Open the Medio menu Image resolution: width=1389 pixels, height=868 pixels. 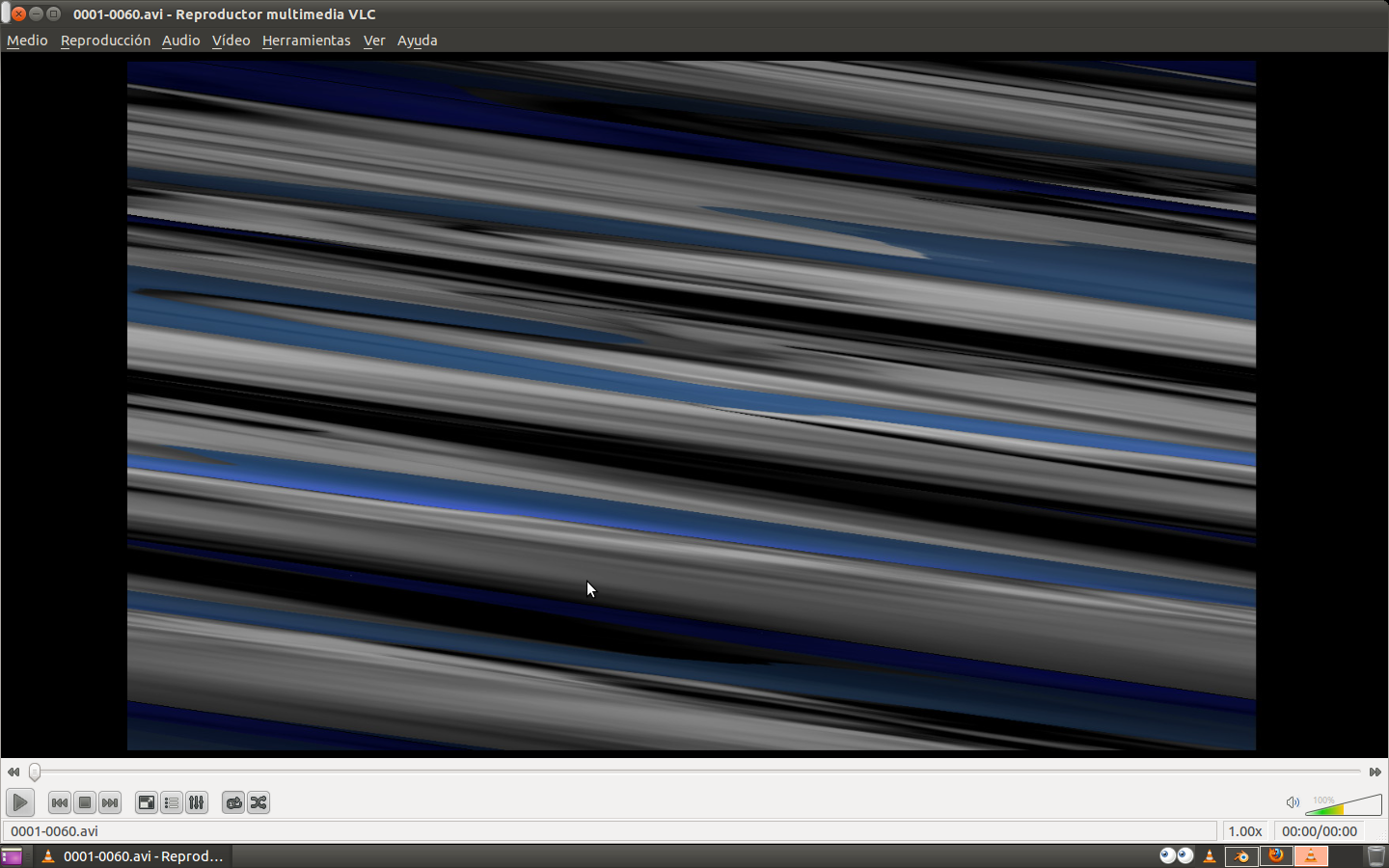[x=27, y=41]
